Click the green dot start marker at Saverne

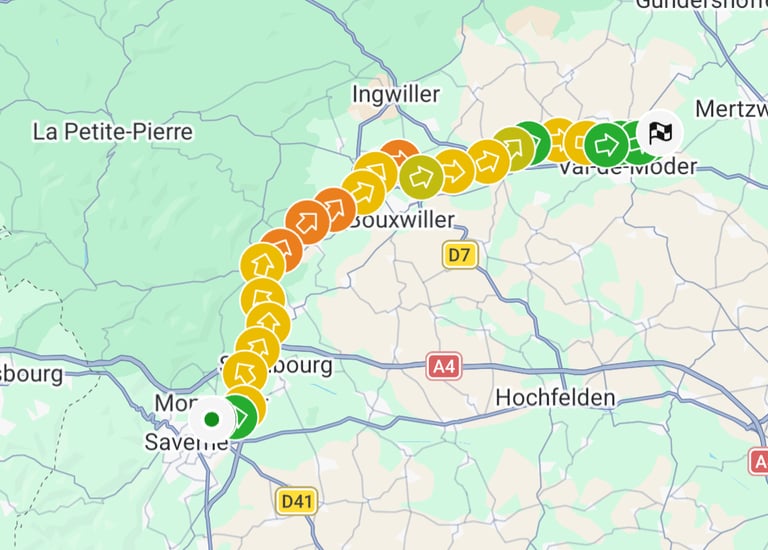point(212,419)
